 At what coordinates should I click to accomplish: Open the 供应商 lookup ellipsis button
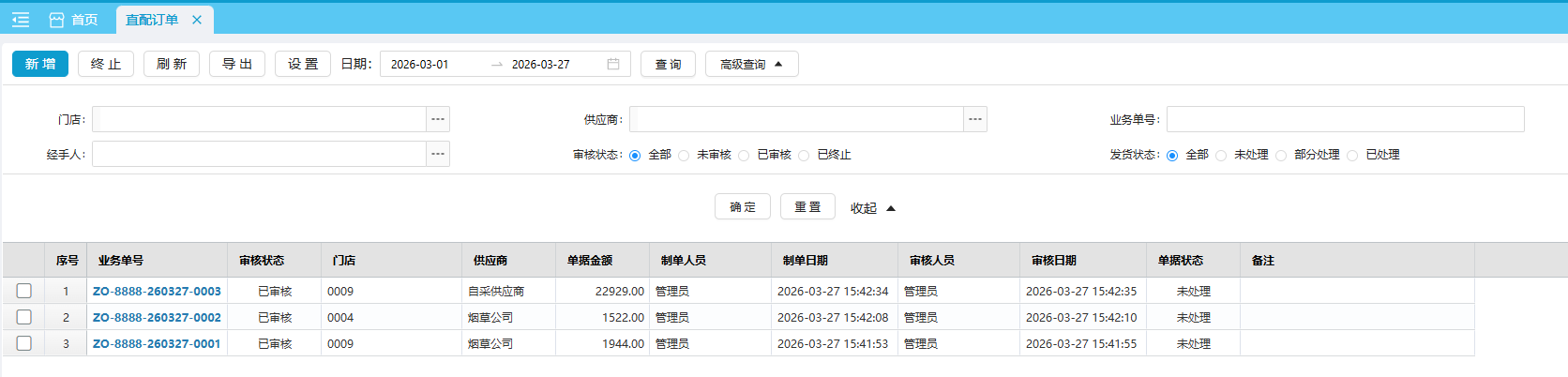click(975, 119)
